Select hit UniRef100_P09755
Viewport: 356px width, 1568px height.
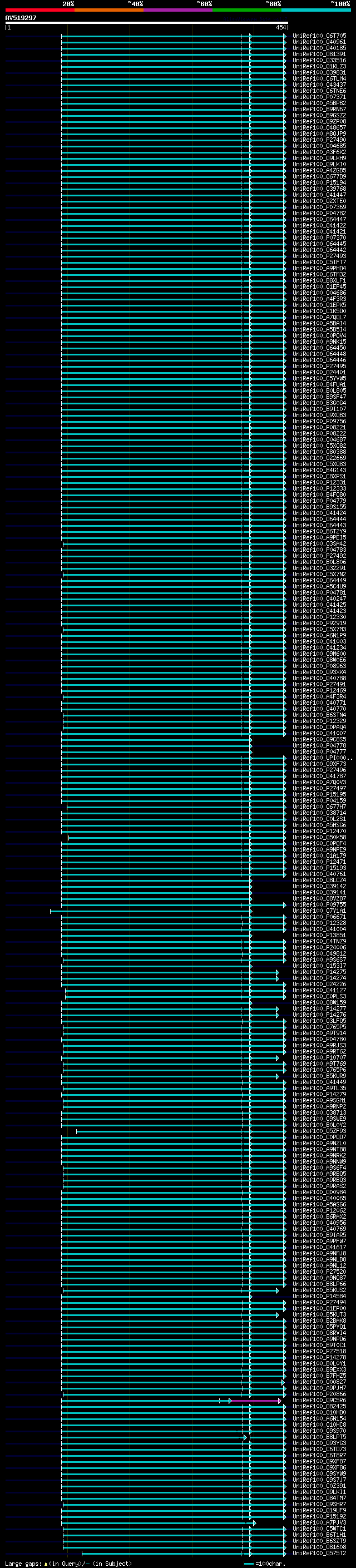tap(319, 904)
